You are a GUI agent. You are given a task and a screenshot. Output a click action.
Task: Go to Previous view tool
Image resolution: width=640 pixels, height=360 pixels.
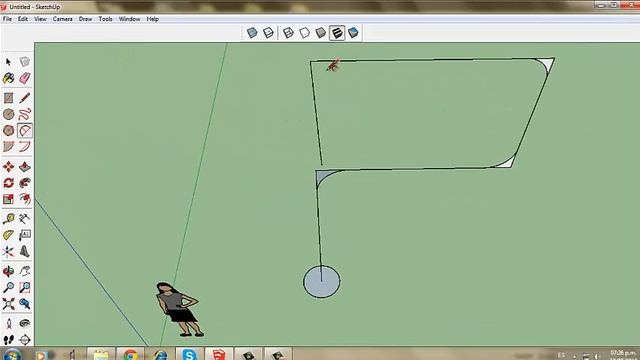(24, 304)
